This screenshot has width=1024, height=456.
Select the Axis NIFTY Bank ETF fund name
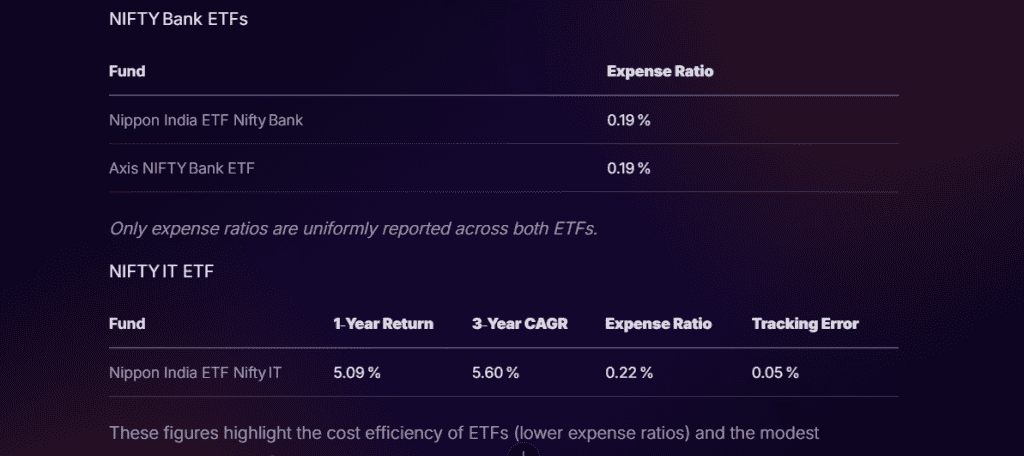[182, 168]
